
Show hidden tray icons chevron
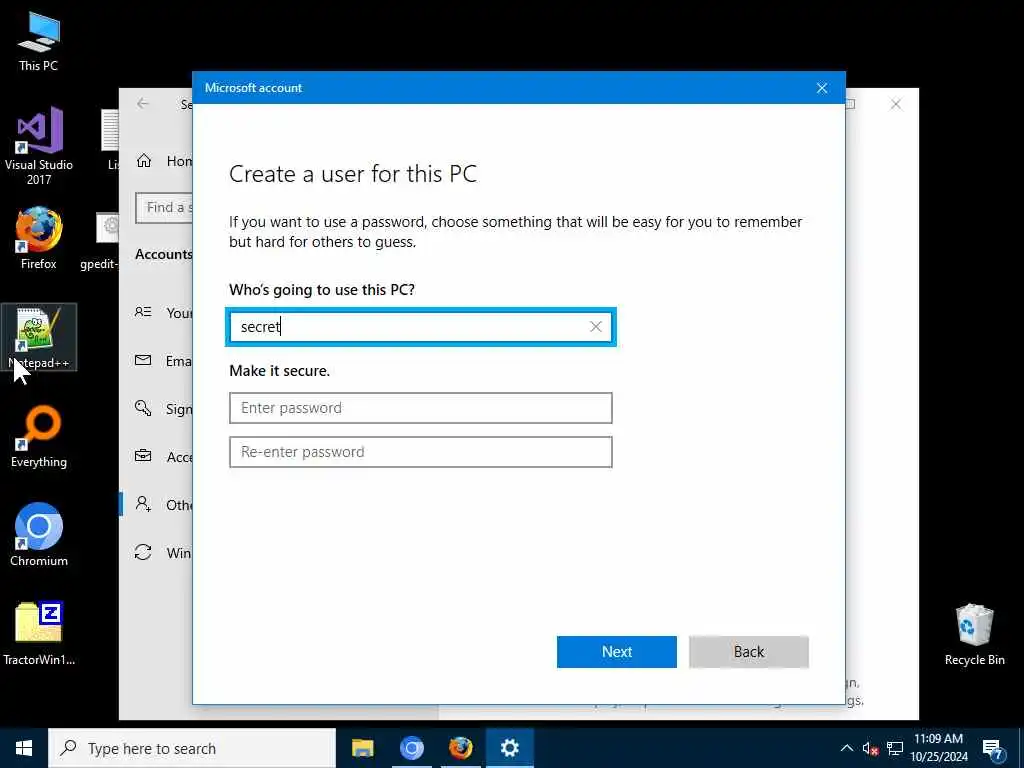[x=846, y=748]
